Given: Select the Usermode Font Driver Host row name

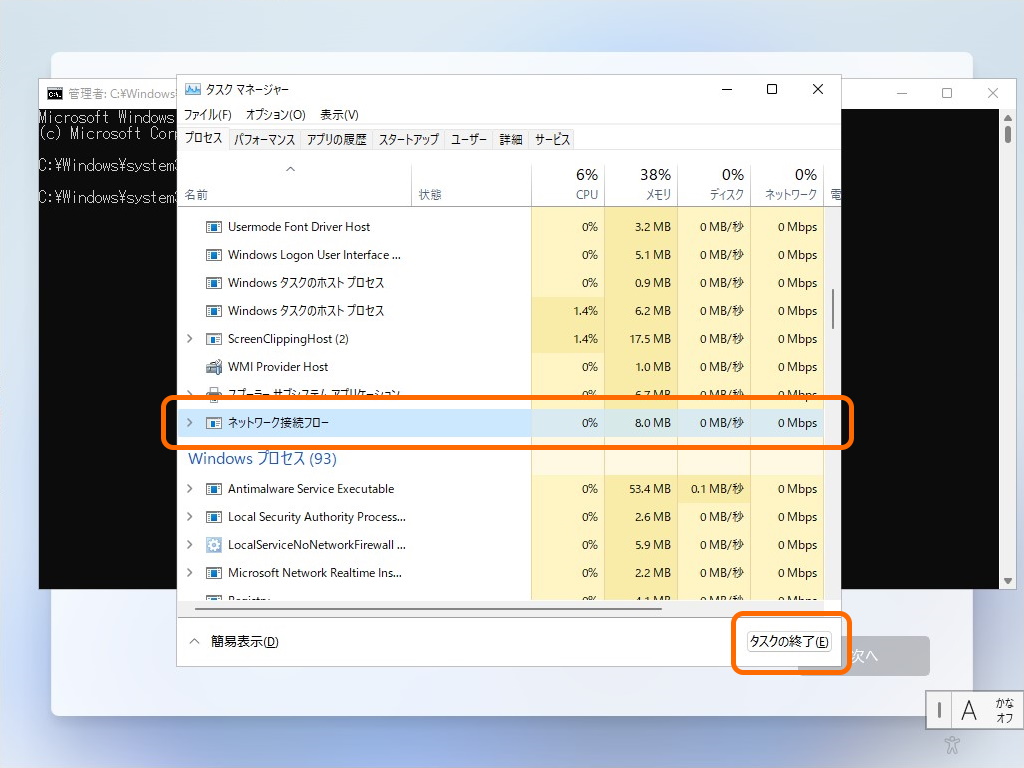Looking at the screenshot, I should point(298,227).
